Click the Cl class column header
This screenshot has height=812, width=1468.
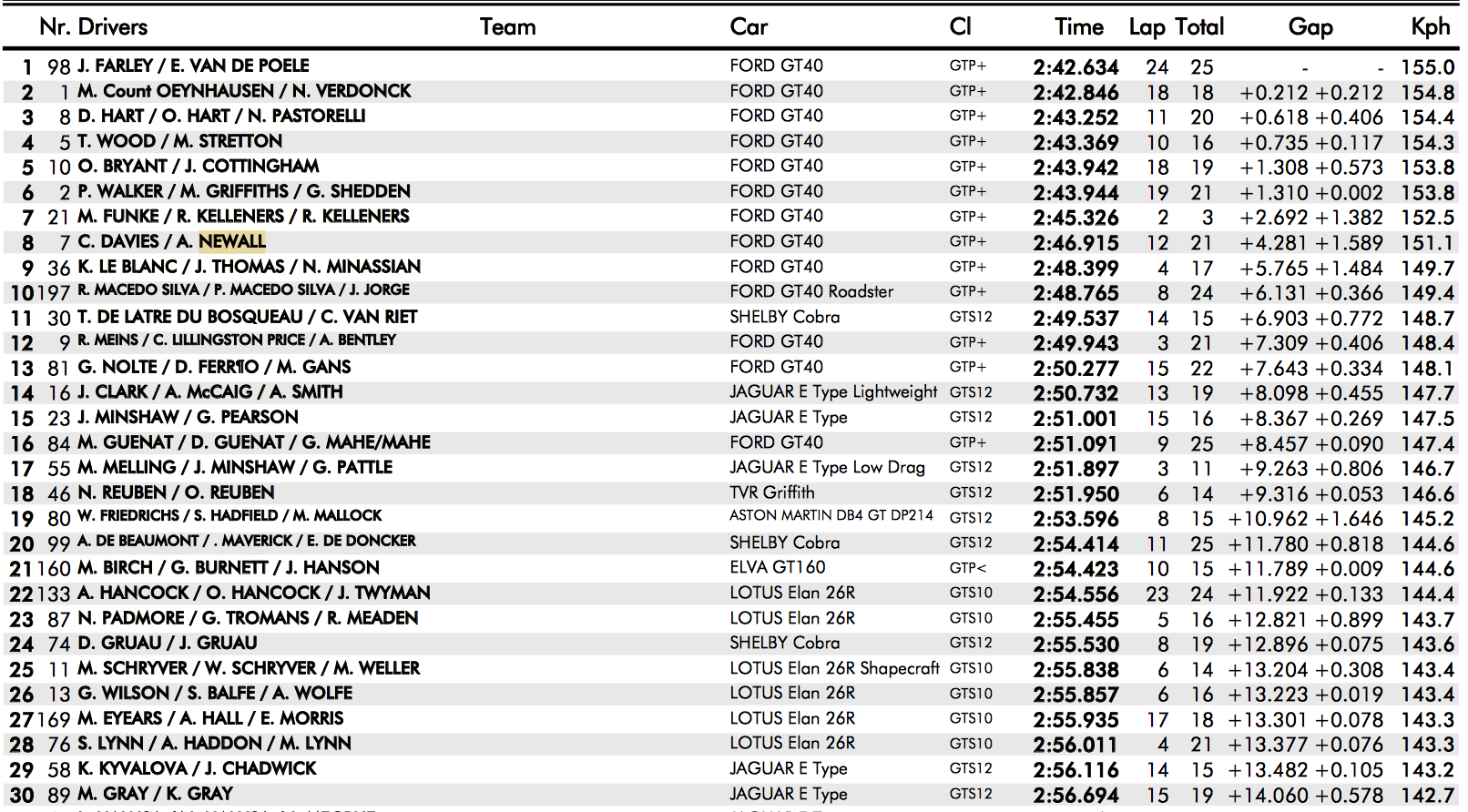[x=960, y=27]
